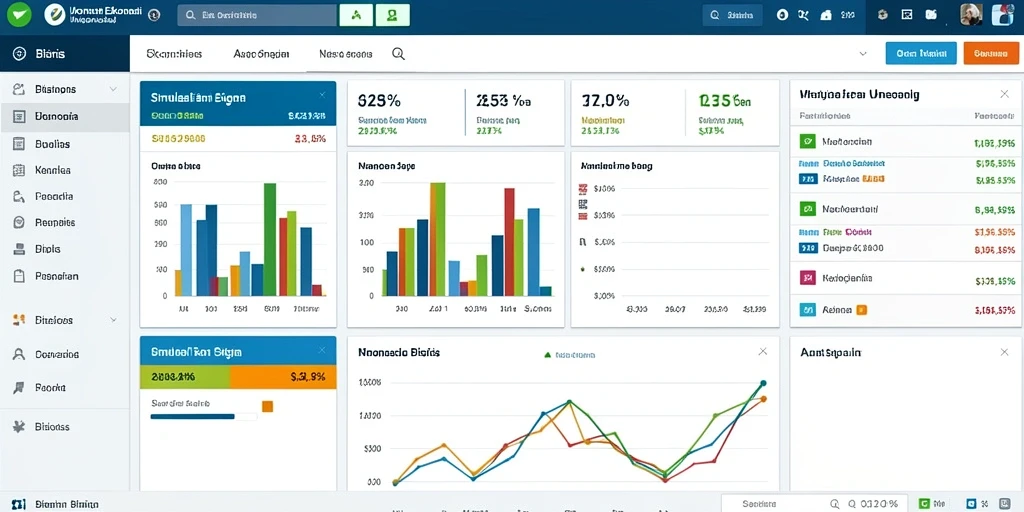1024x512 pixels.
Task: Click the shield icon in dark sidebar header
Action: coord(19,54)
